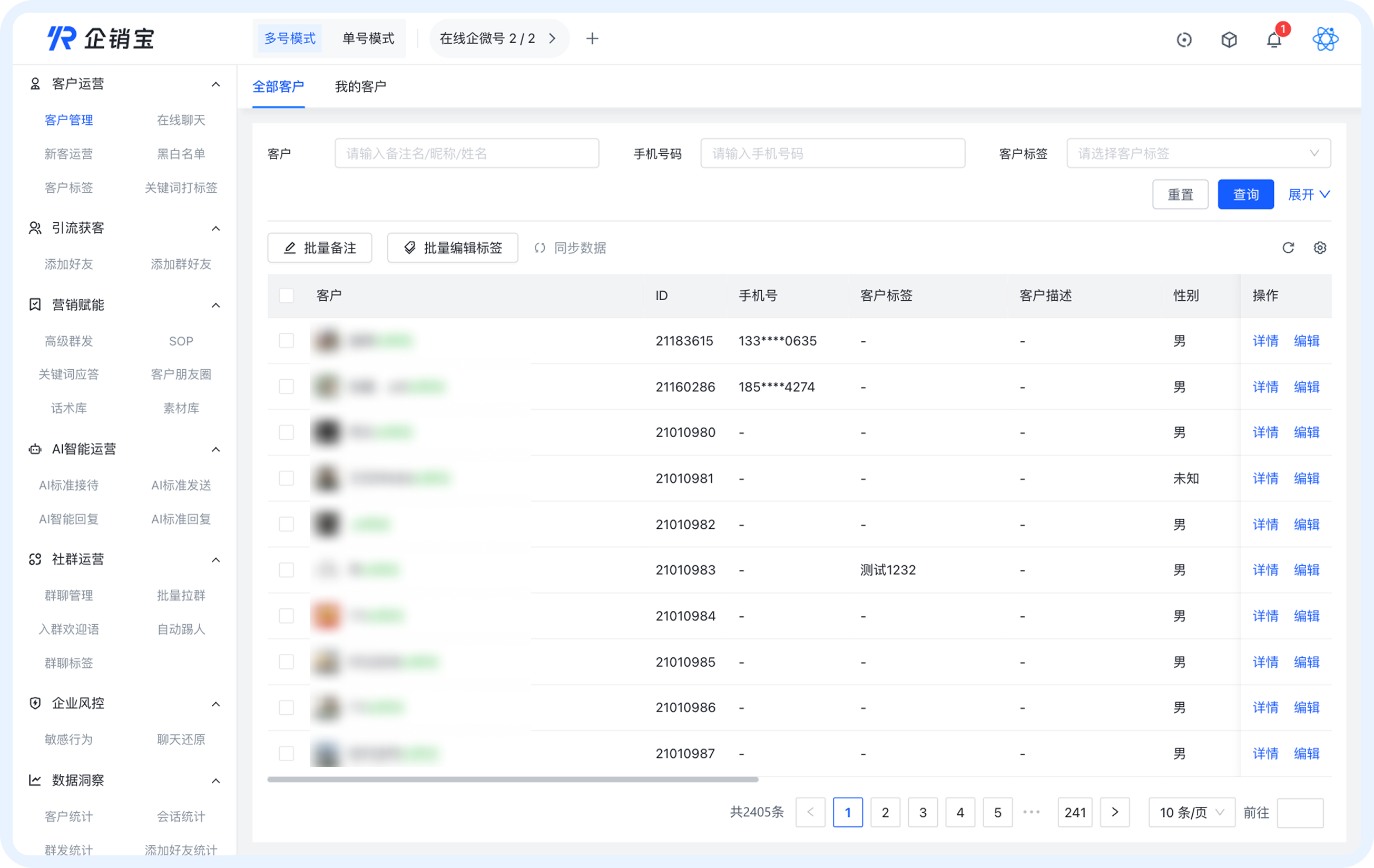Open 详情 for customer 21010983
The height and width of the screenshot is (868, 1374).
[1265, 569]
